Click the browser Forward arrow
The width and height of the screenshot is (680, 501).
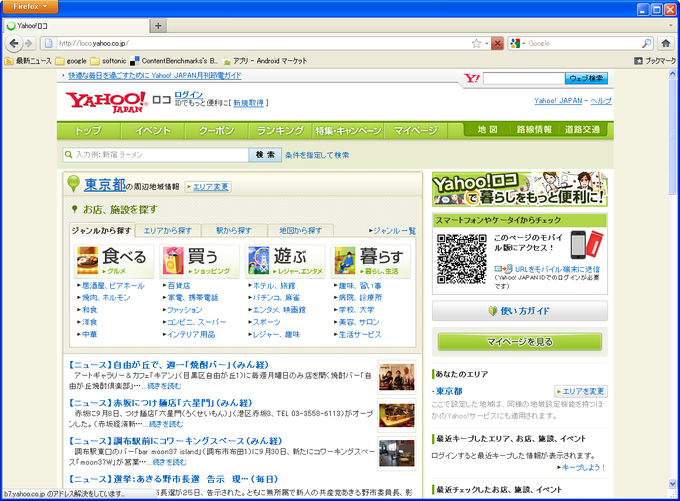[x=29, y=43]
